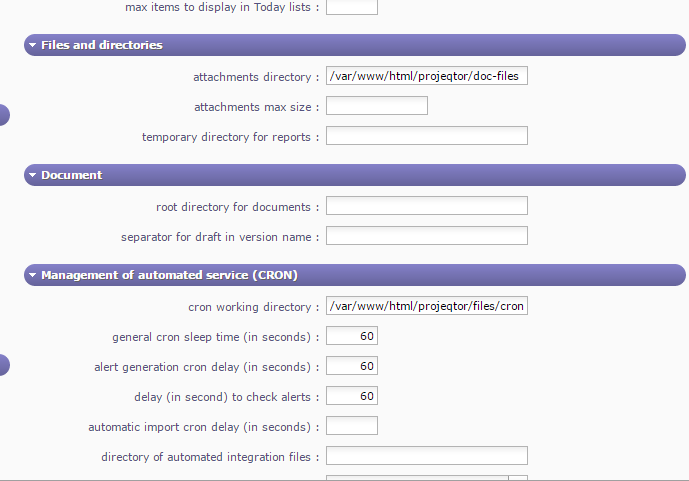The width and height of the screenshot is (689, 481).
Task: Collapse the Document section arrow
Action: [x=33, y=175]
